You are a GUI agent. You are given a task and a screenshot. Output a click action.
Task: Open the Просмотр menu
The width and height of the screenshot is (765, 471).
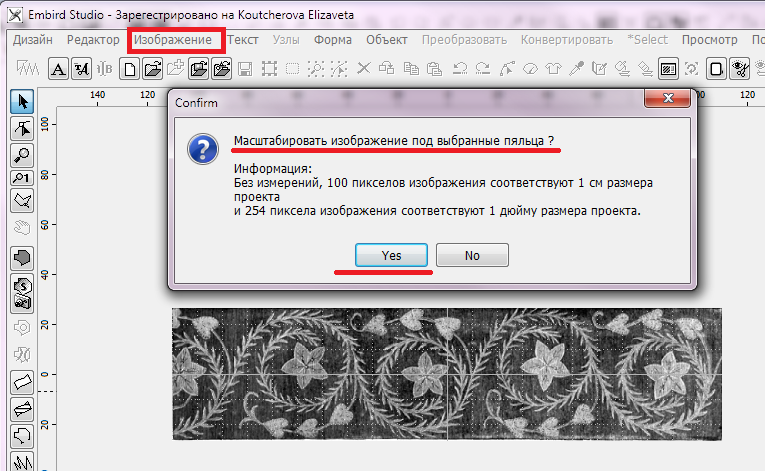(709, 40)
